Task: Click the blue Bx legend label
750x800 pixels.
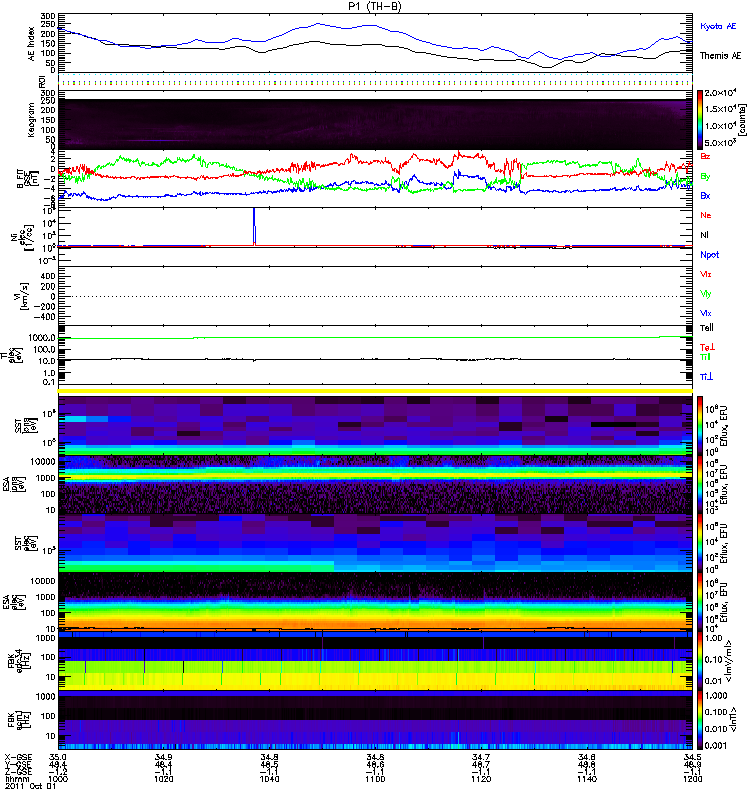Action: click(x=705, y=196)
